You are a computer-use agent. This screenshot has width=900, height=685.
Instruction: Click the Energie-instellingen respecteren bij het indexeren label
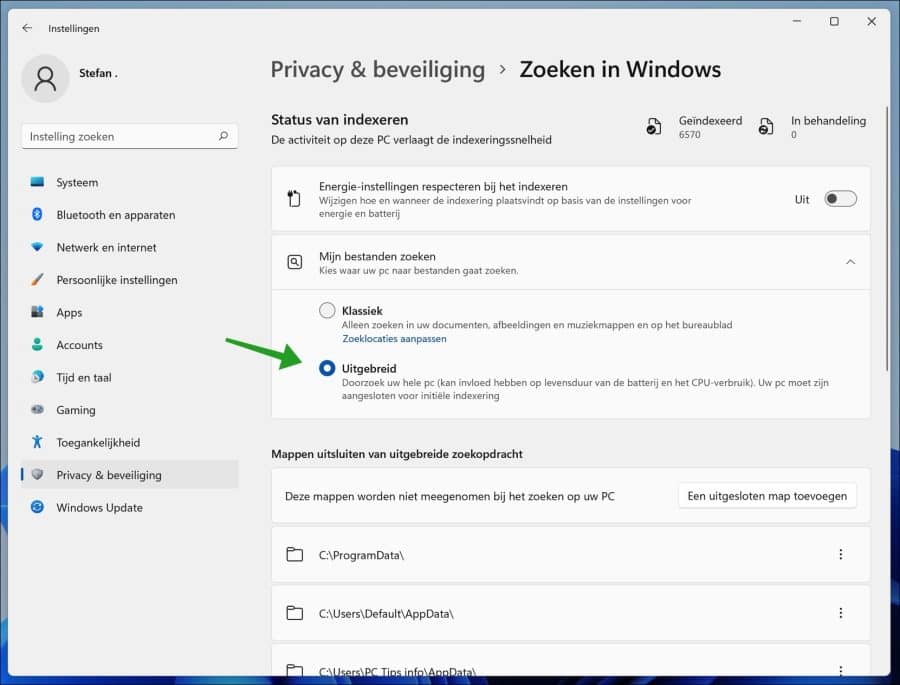(x=443, y=186)
